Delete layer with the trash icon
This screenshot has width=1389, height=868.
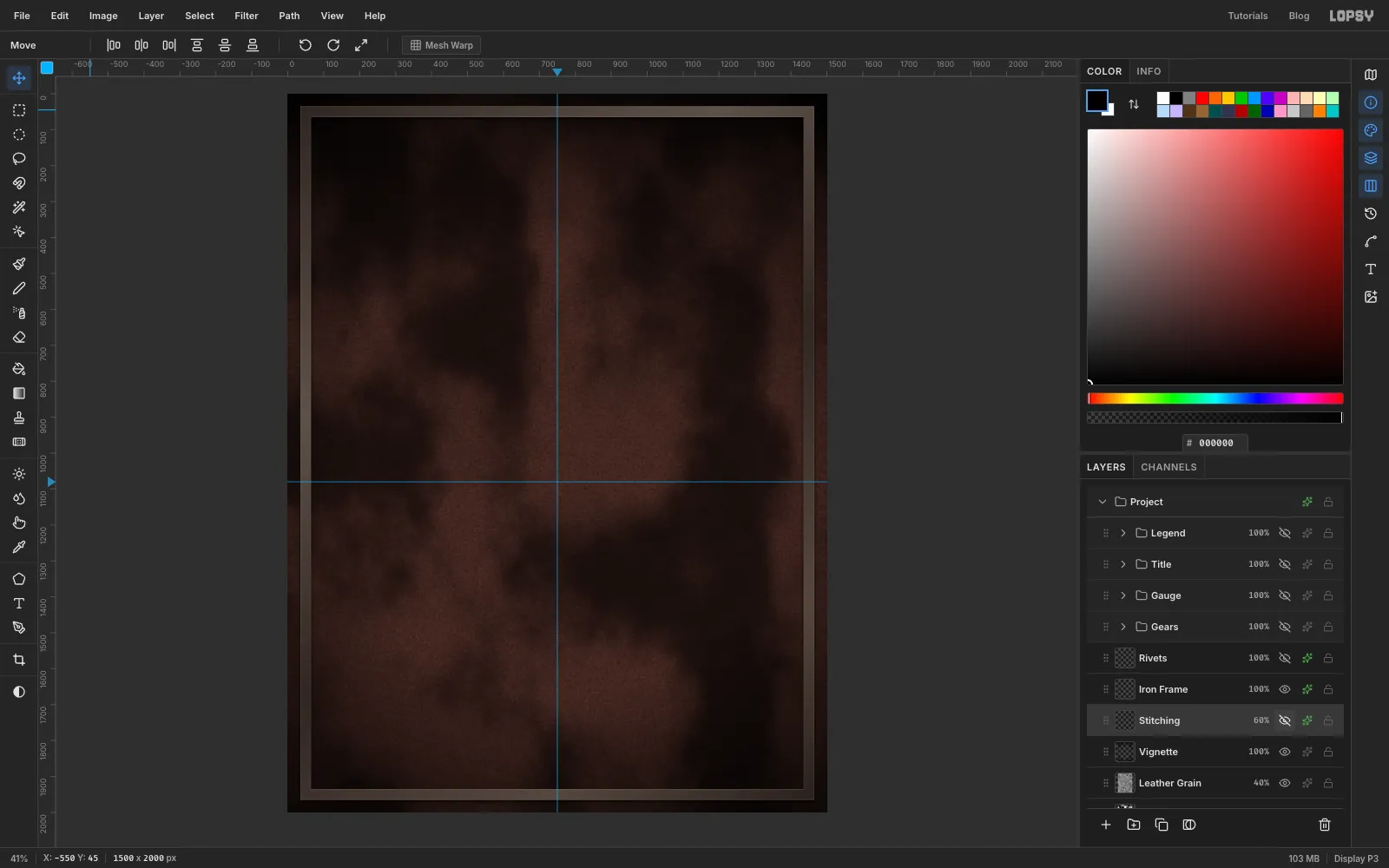coord(1325,825)
